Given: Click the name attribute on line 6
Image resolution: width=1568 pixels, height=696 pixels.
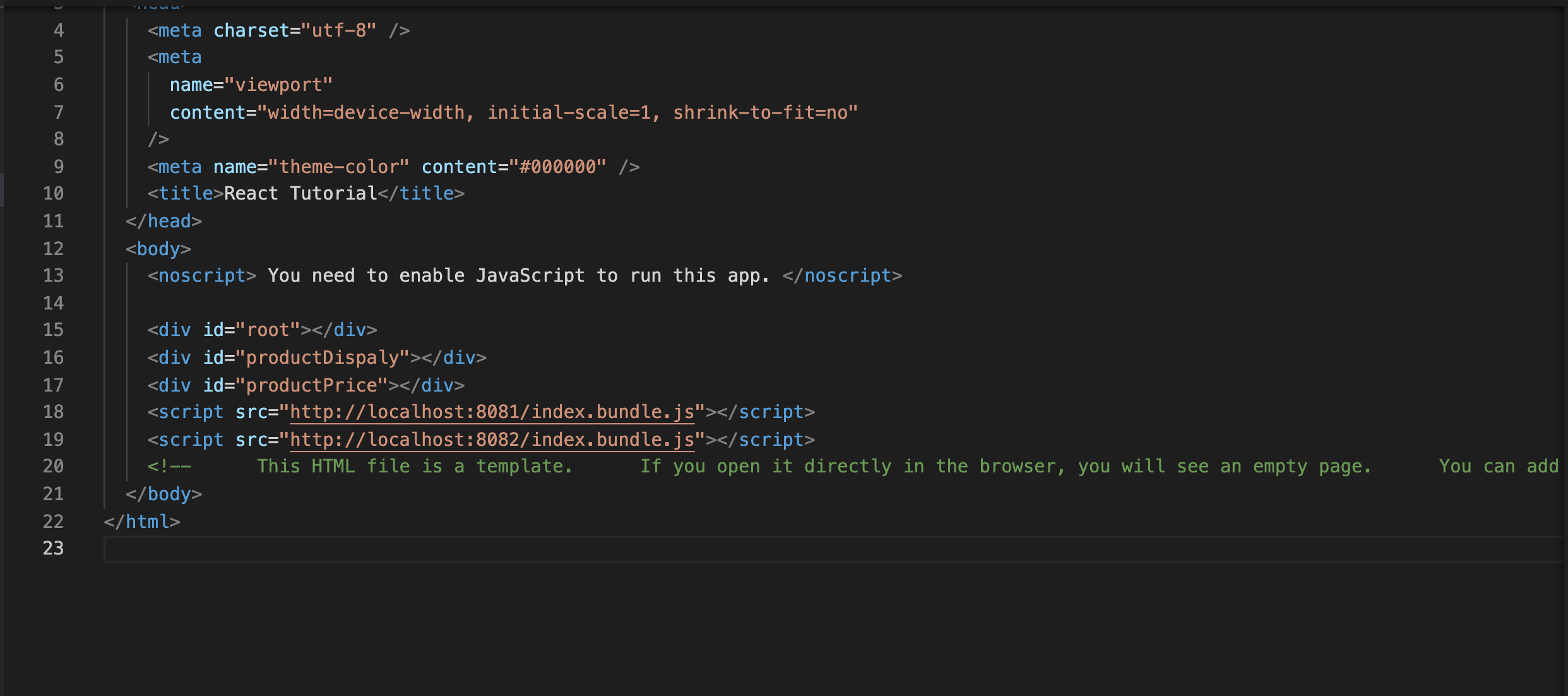Looking at the screenshot, I should coord(191,85).
